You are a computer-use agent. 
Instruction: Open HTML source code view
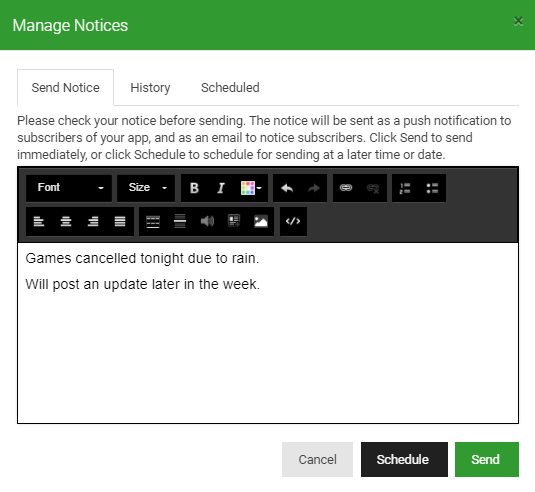(x=293, y=221)
